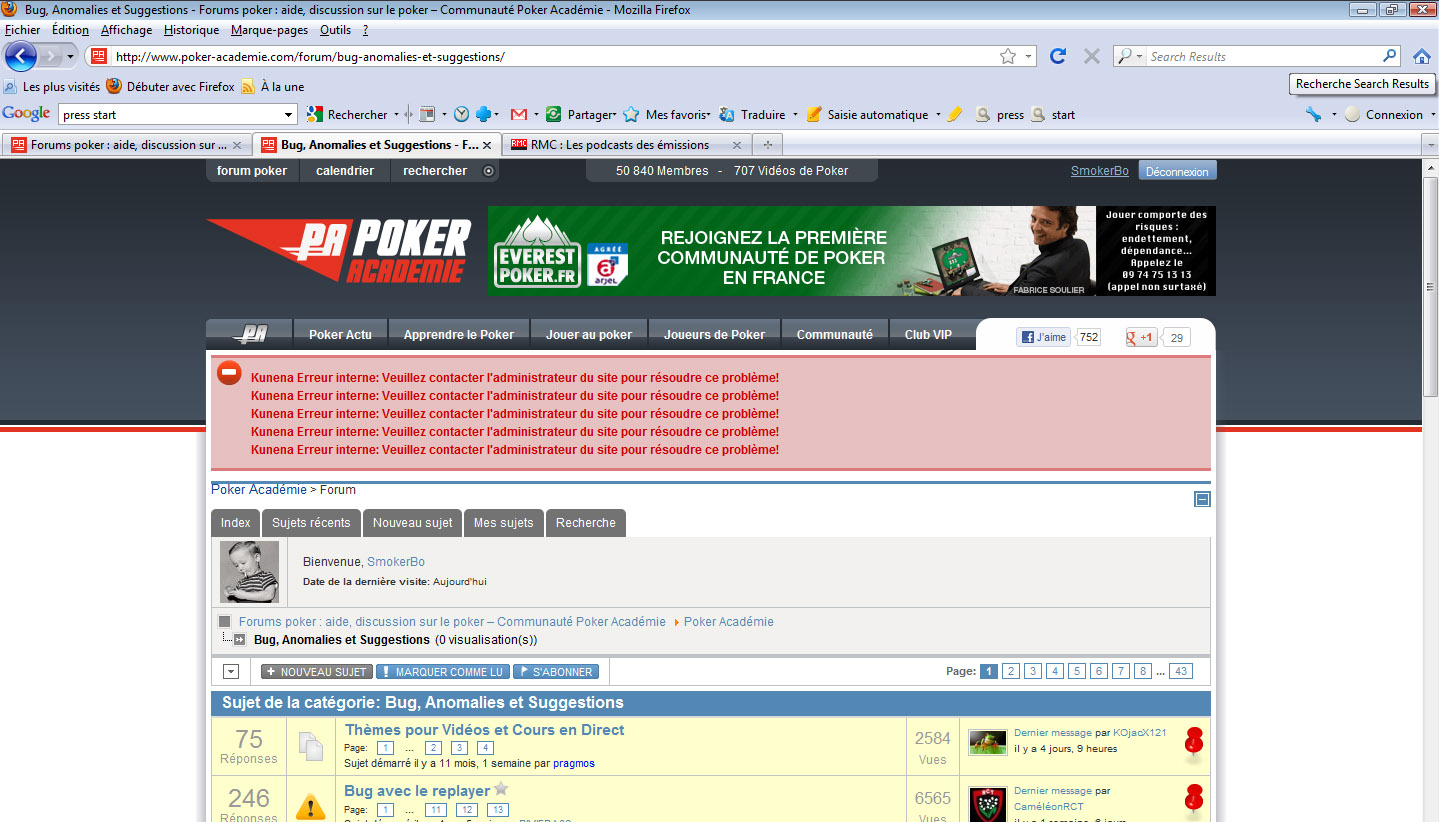Click the red pin icon on Thèmes topic

(1193, 744)
